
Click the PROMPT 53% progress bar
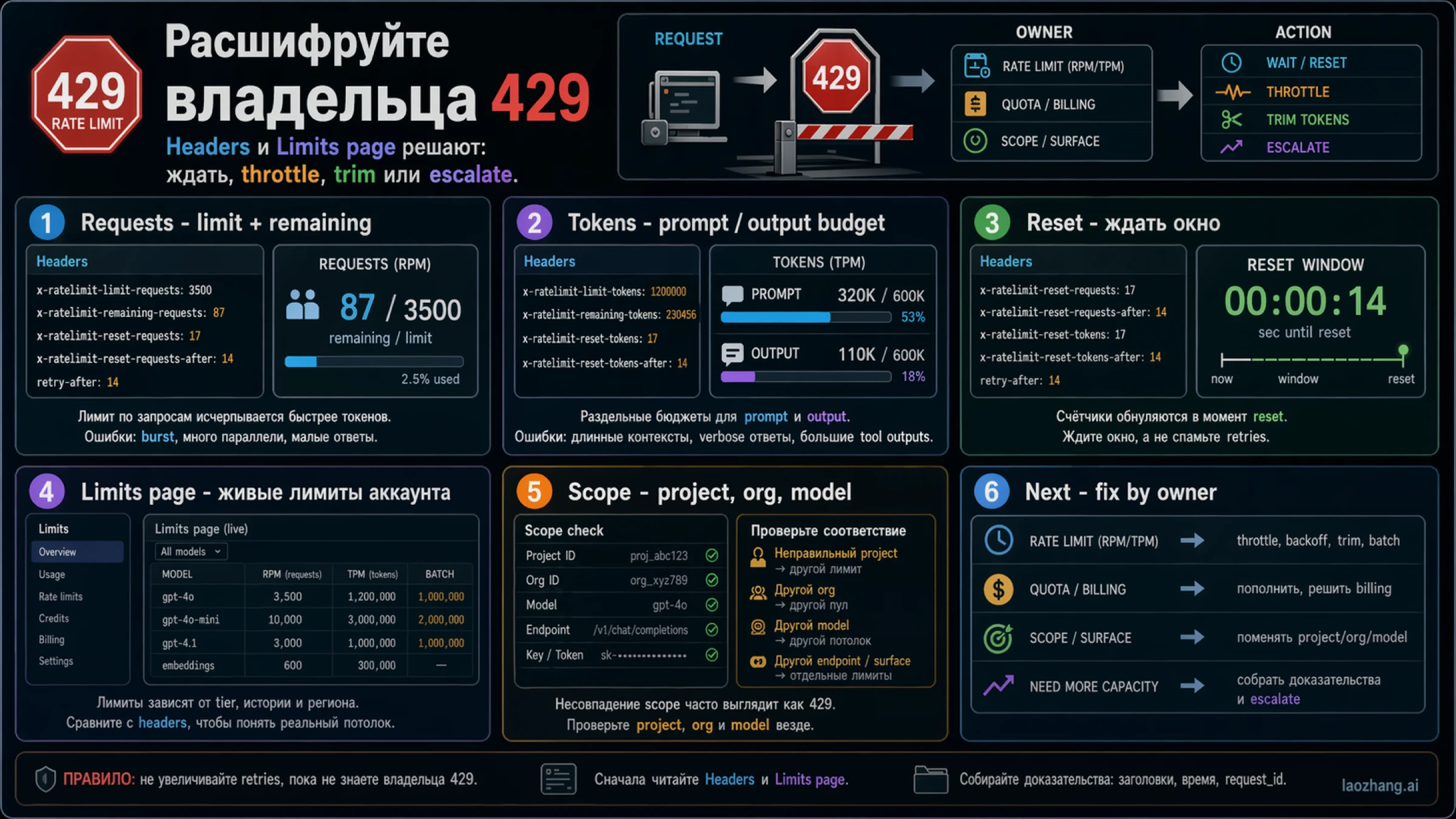[x=805, y=317]
